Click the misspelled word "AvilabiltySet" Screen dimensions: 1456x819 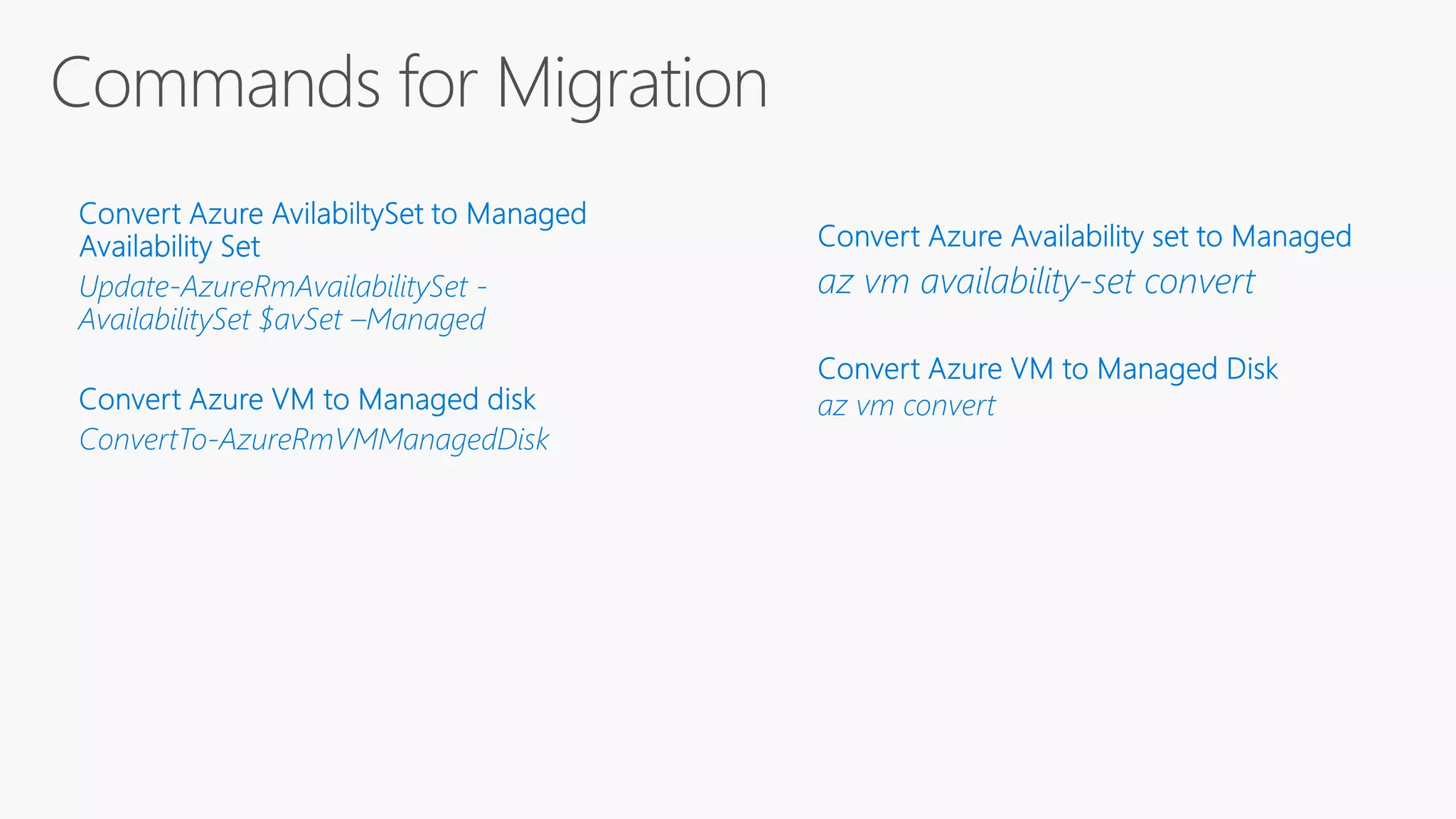(x=348, y=214)
